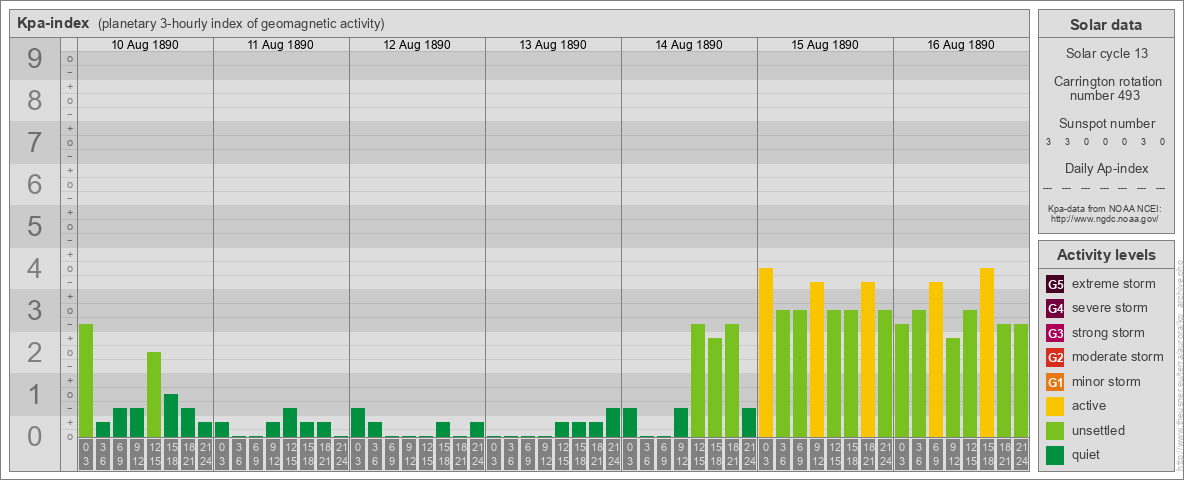Click the 0-3 time label under 10 Aug
This screenshot has height=480, width=1184.
pos(86,455)
